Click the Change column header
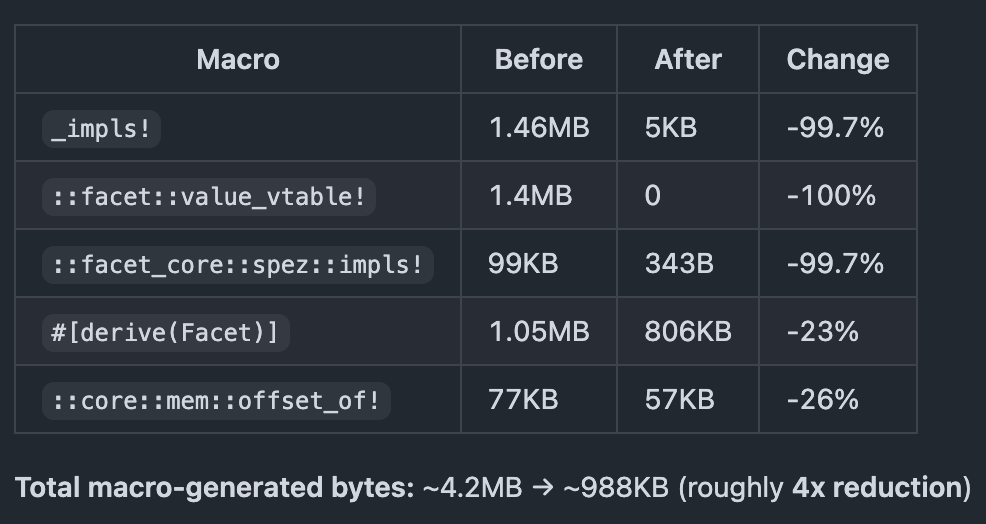This screenshot has height=524, width=986. coord(837,60)
